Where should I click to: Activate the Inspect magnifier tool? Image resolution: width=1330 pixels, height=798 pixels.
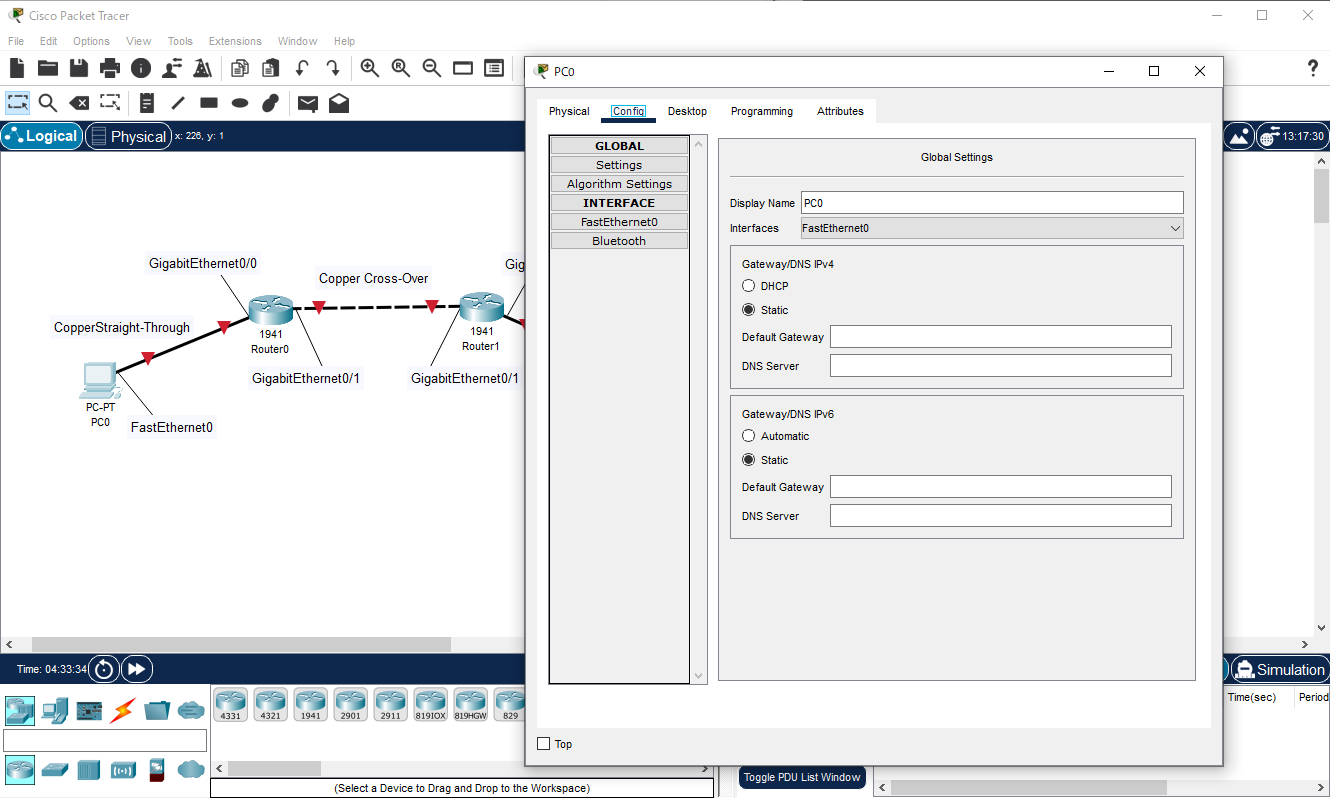pyautogui.click(x=48, y=103)
